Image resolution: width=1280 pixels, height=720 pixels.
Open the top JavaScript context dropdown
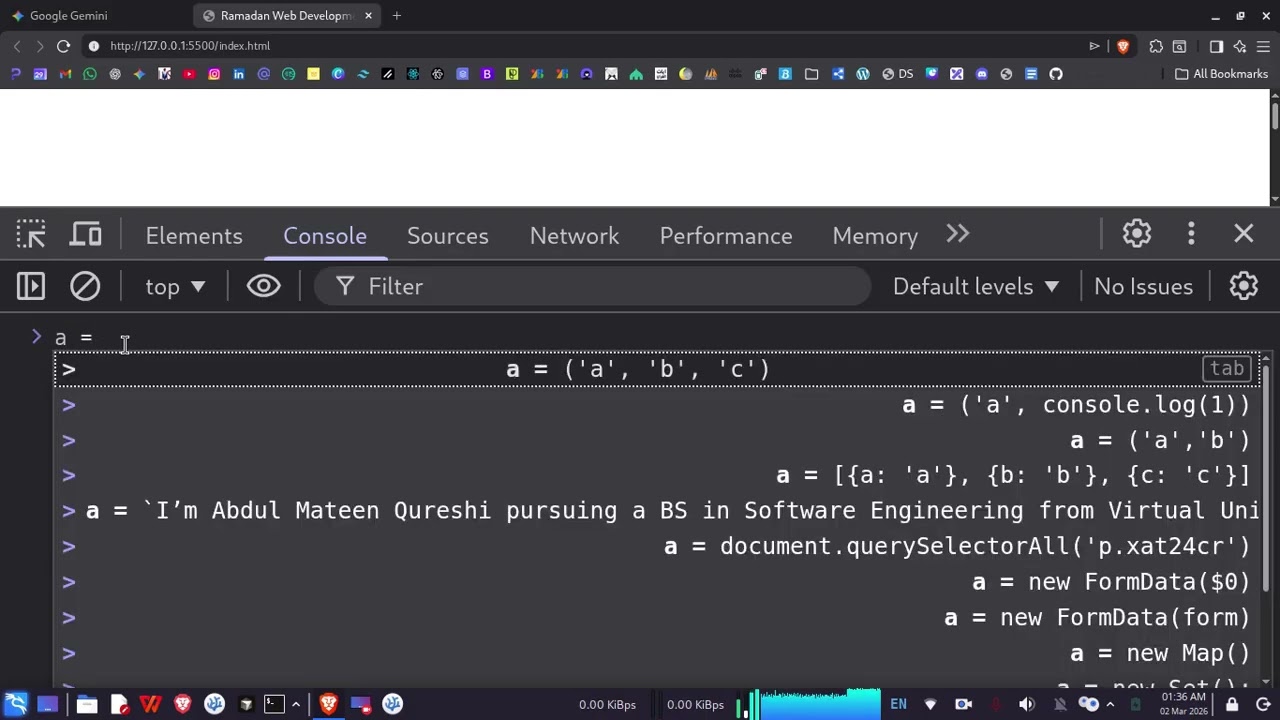(175, 287)
